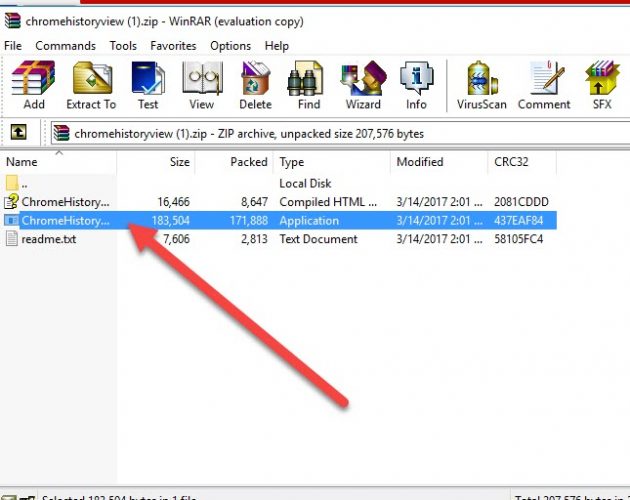Click the size value 183,504

(171, 221)
